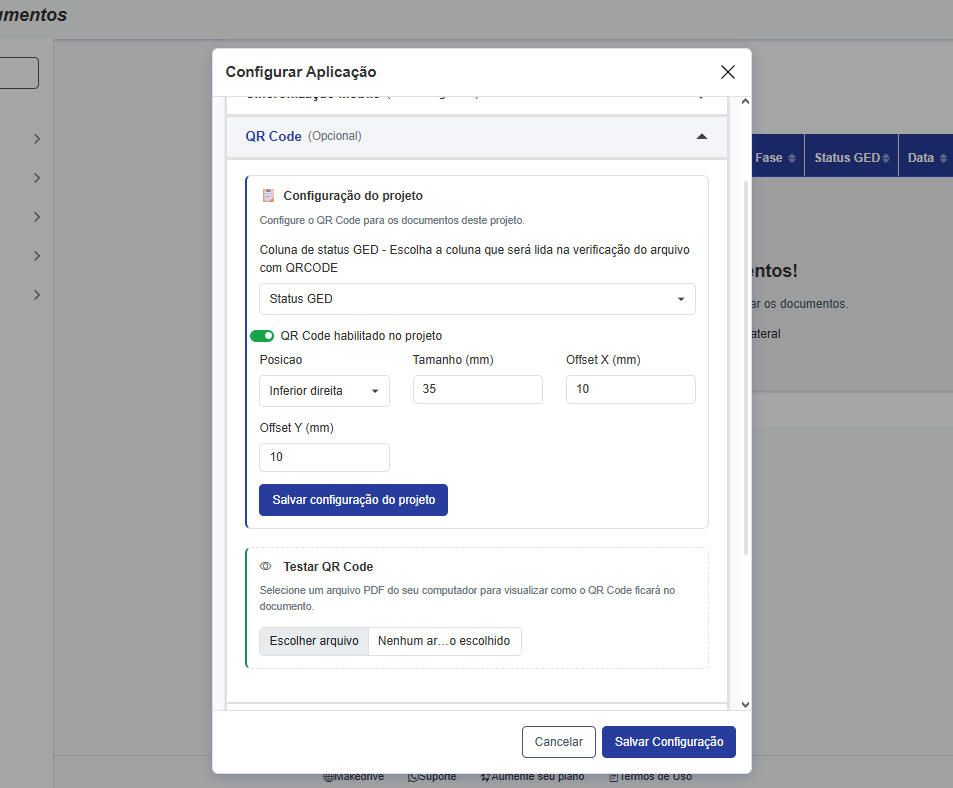Open the Posicao dropdown showing Inferior direita

[x=324, y=391]
